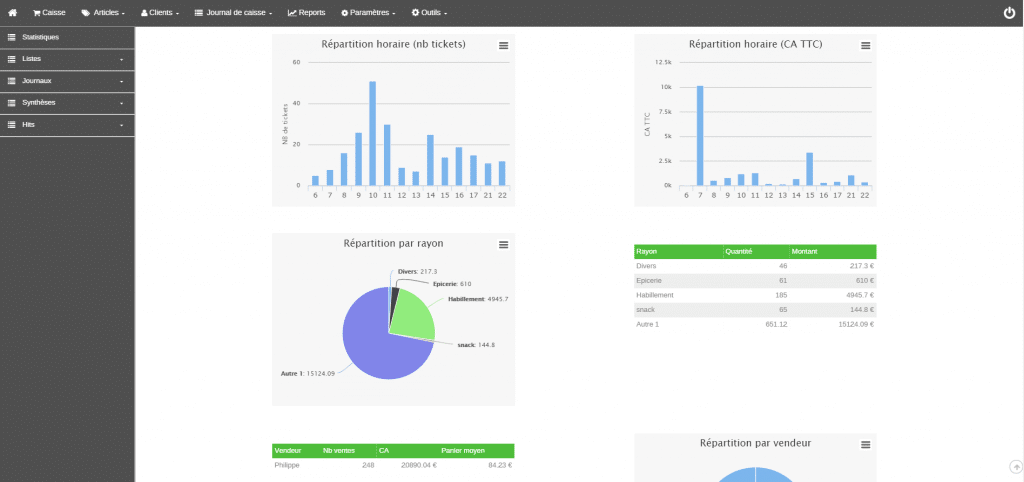Click the Divers: 217.3 pie label
1024x482 pixels.
pos(417,271)
